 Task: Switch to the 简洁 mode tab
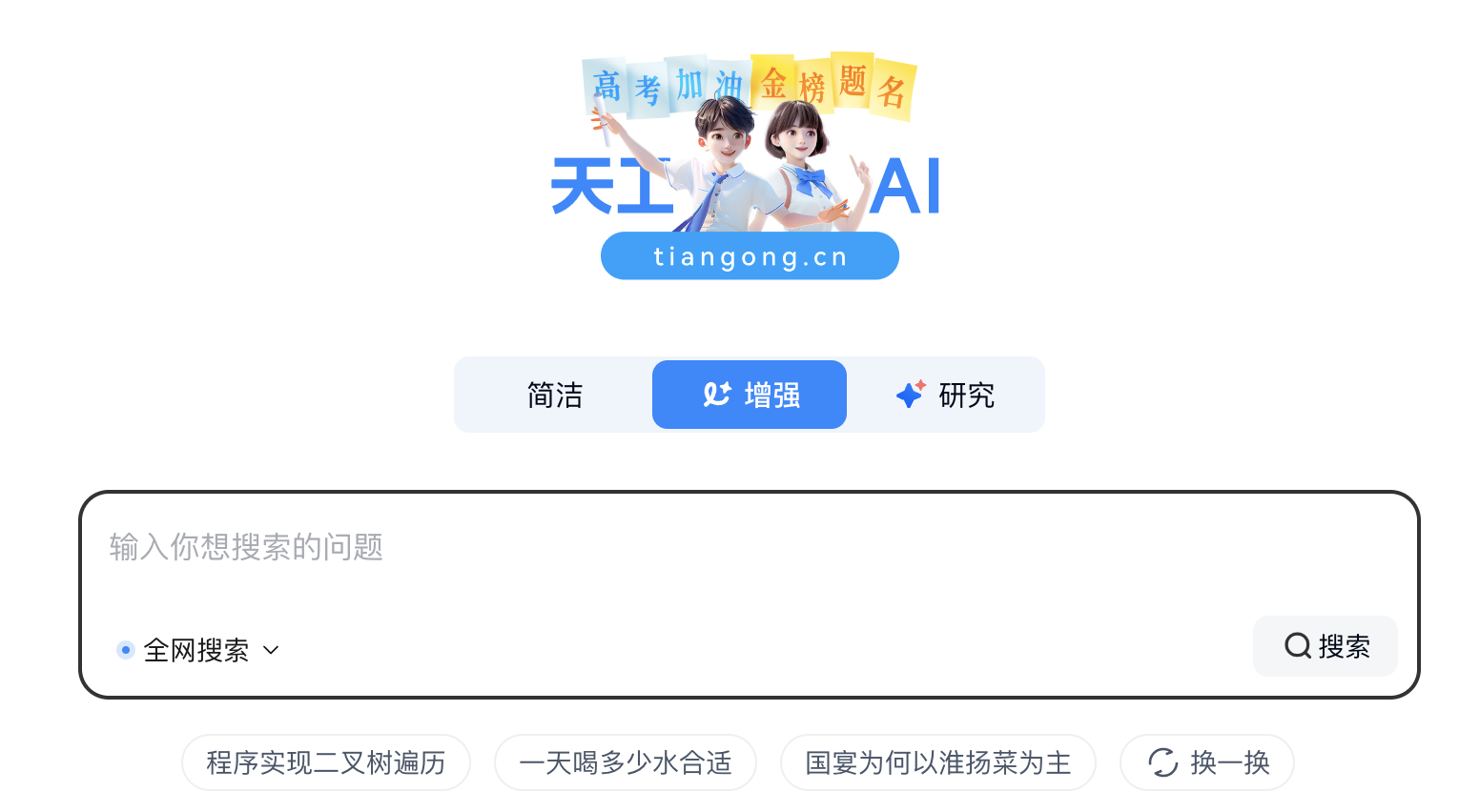click(555, 395)
